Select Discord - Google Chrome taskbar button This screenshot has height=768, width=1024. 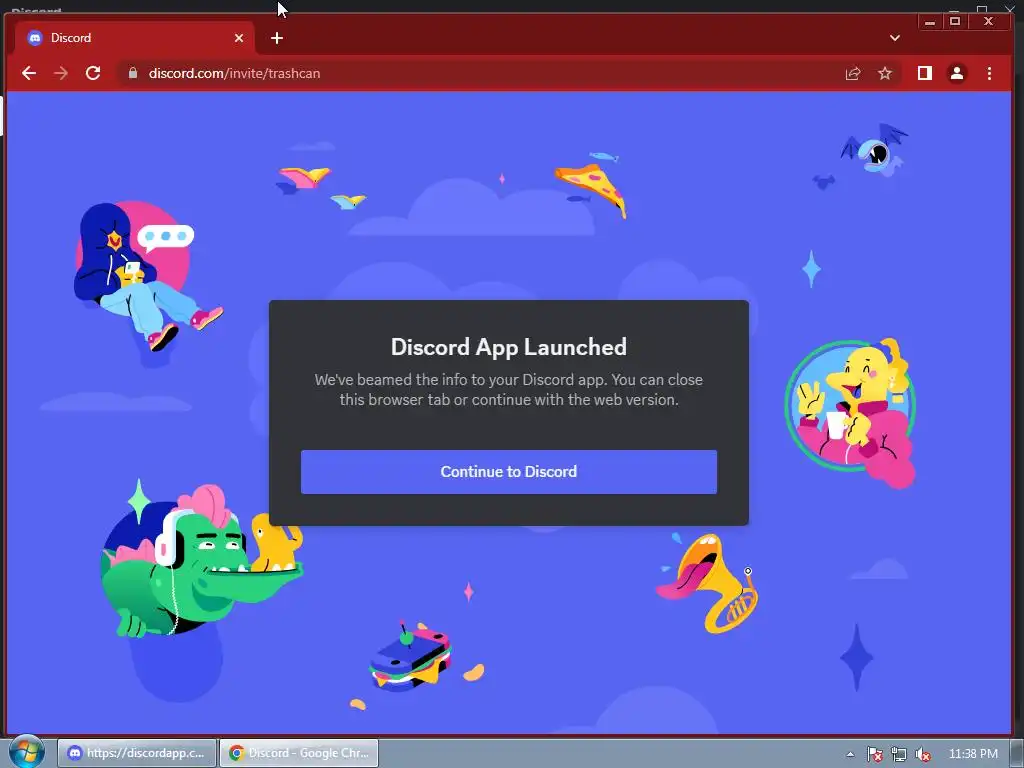299,753
